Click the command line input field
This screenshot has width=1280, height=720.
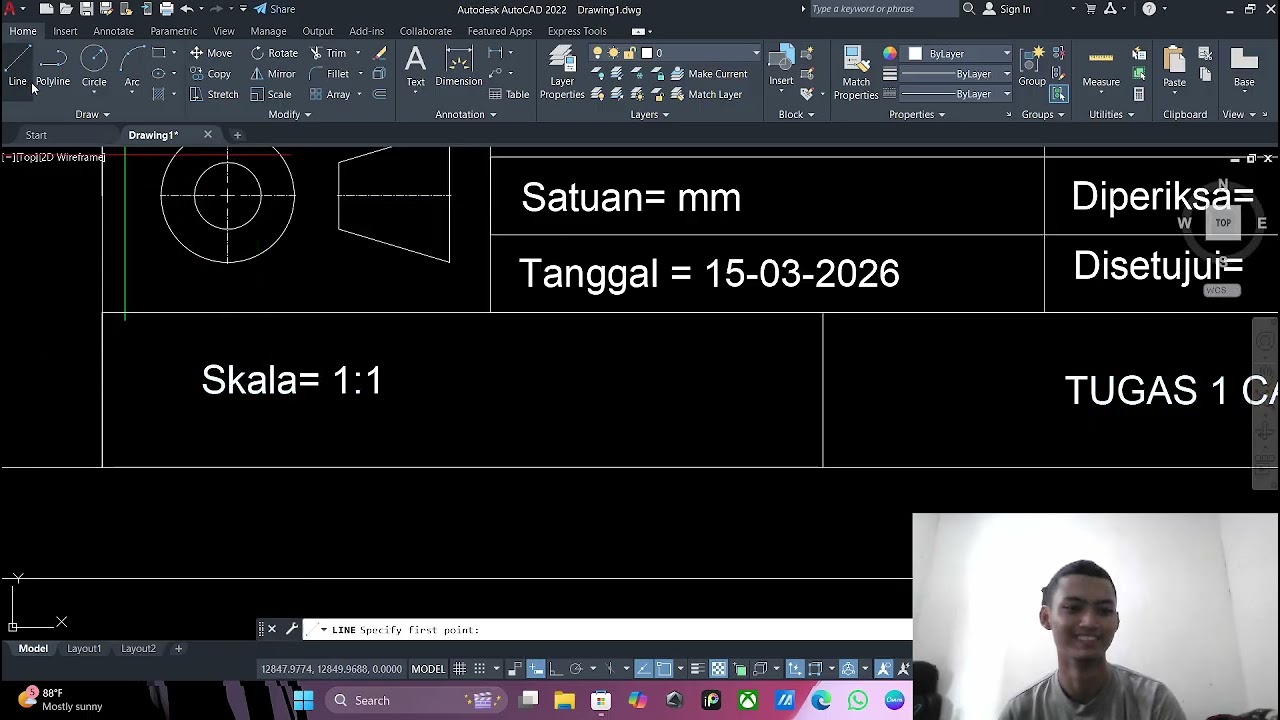click(x=607, y=630)
